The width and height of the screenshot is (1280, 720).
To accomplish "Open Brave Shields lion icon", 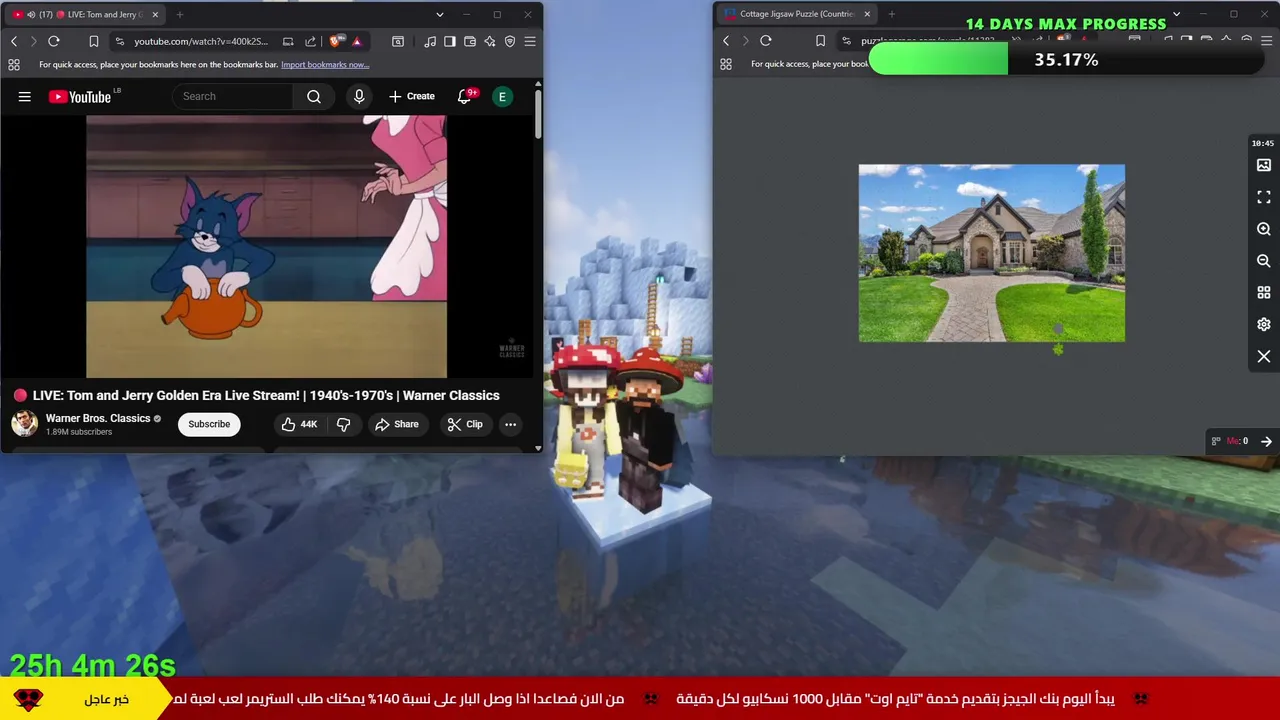I will pyautogui.click(x=336, y=41).
